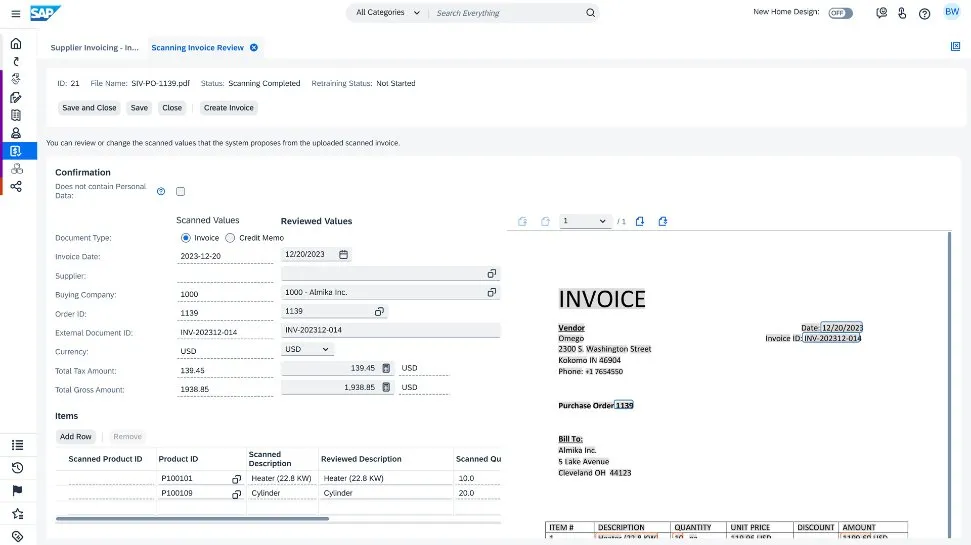This screenshot has height=545, width=971.
Task: Click the Save button
Action: coord(139,108)
